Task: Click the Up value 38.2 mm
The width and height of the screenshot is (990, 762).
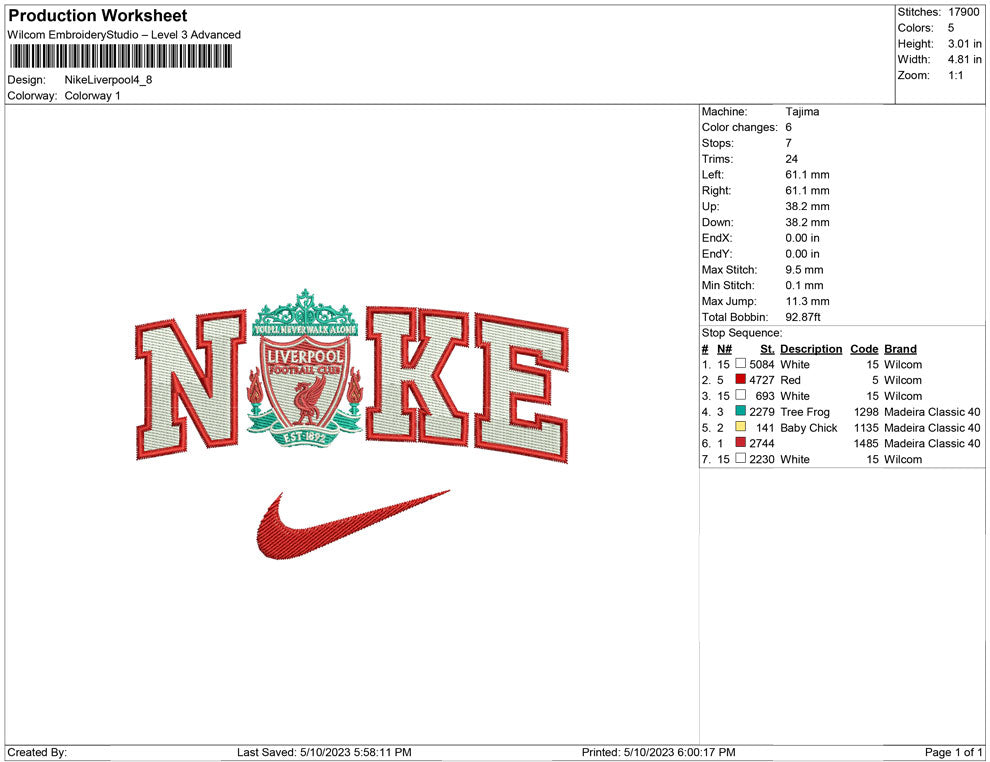Action: click(807, 206)
